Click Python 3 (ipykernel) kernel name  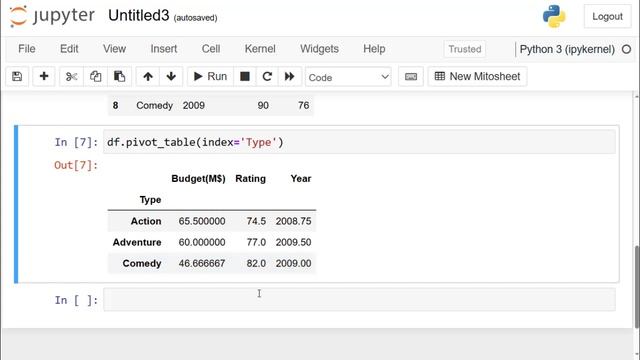point(567,49)
